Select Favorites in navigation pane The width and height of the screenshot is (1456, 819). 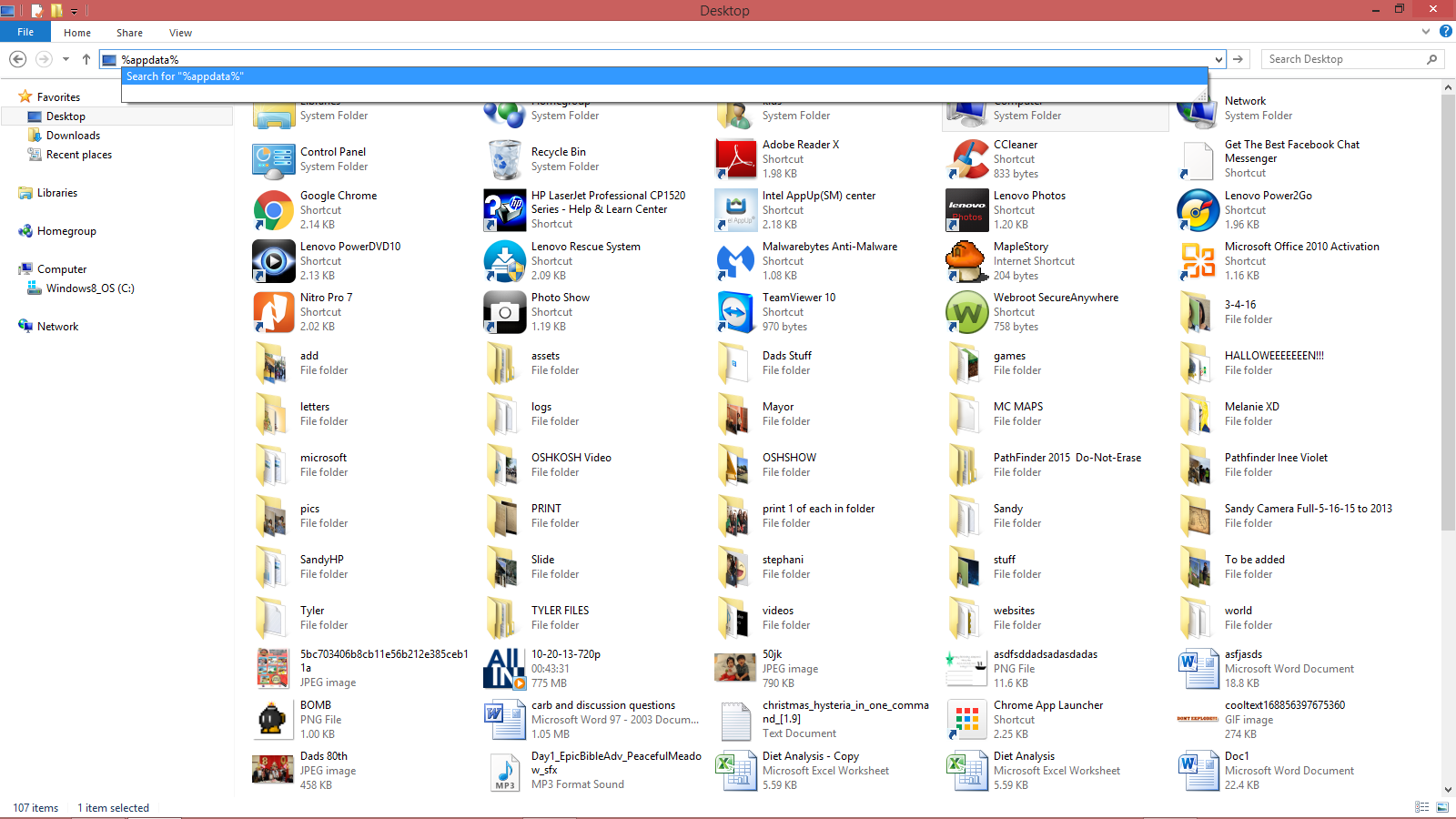(x=58, y=97)
